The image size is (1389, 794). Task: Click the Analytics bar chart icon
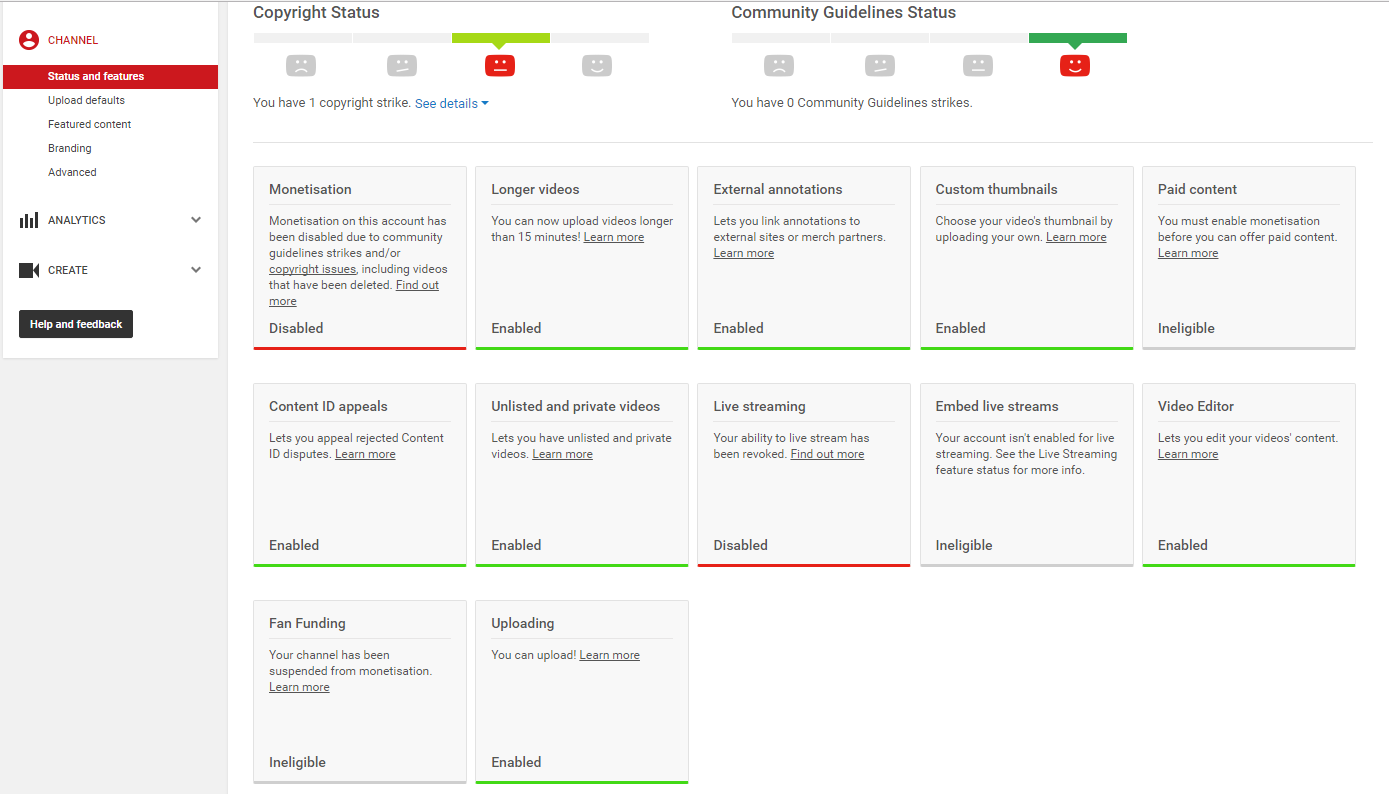[x=29, y=220]
